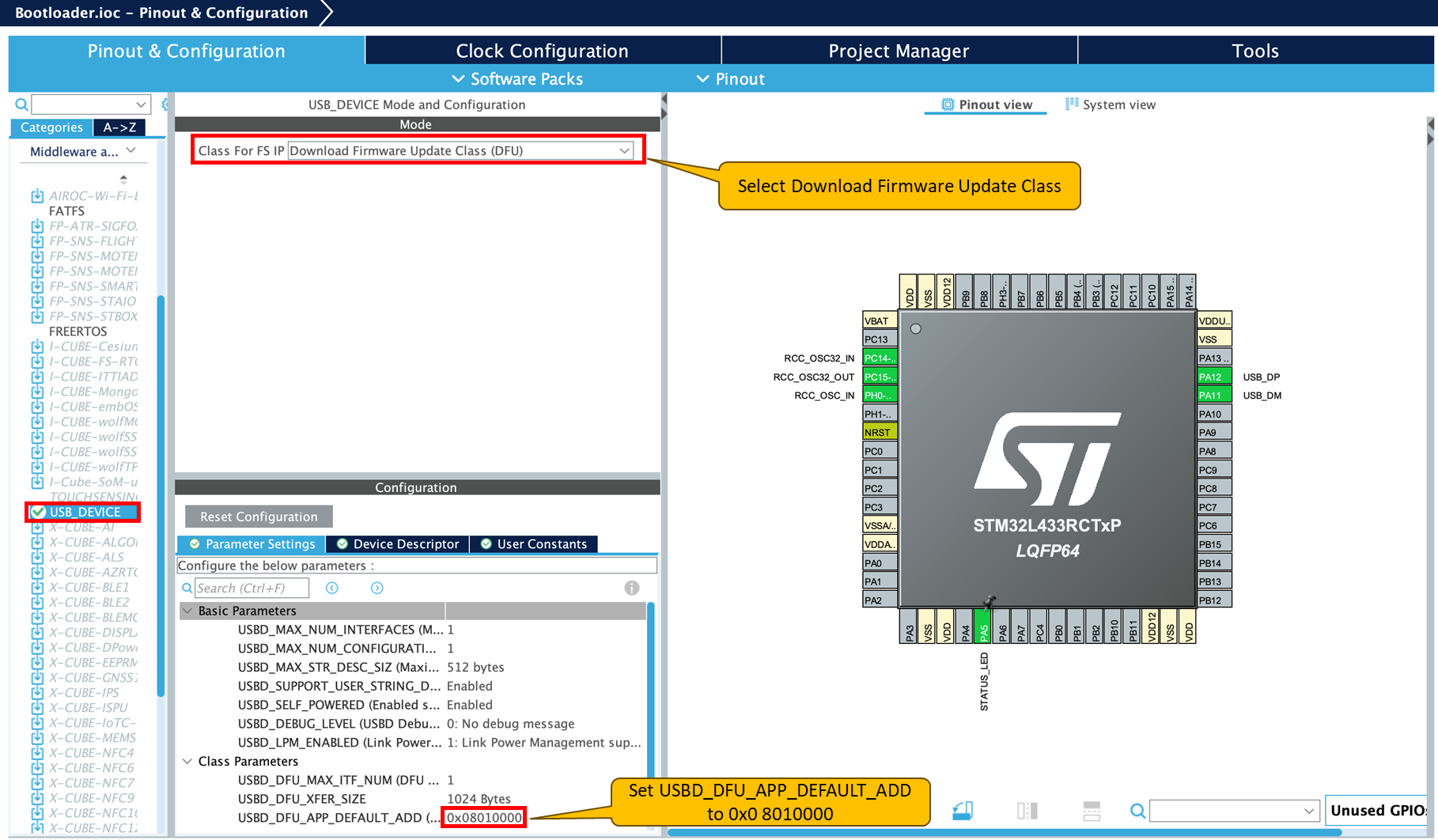Collapse the Basic Parameters section
1438x840 pixels.
pyautogui.click(x=187, y=611)
